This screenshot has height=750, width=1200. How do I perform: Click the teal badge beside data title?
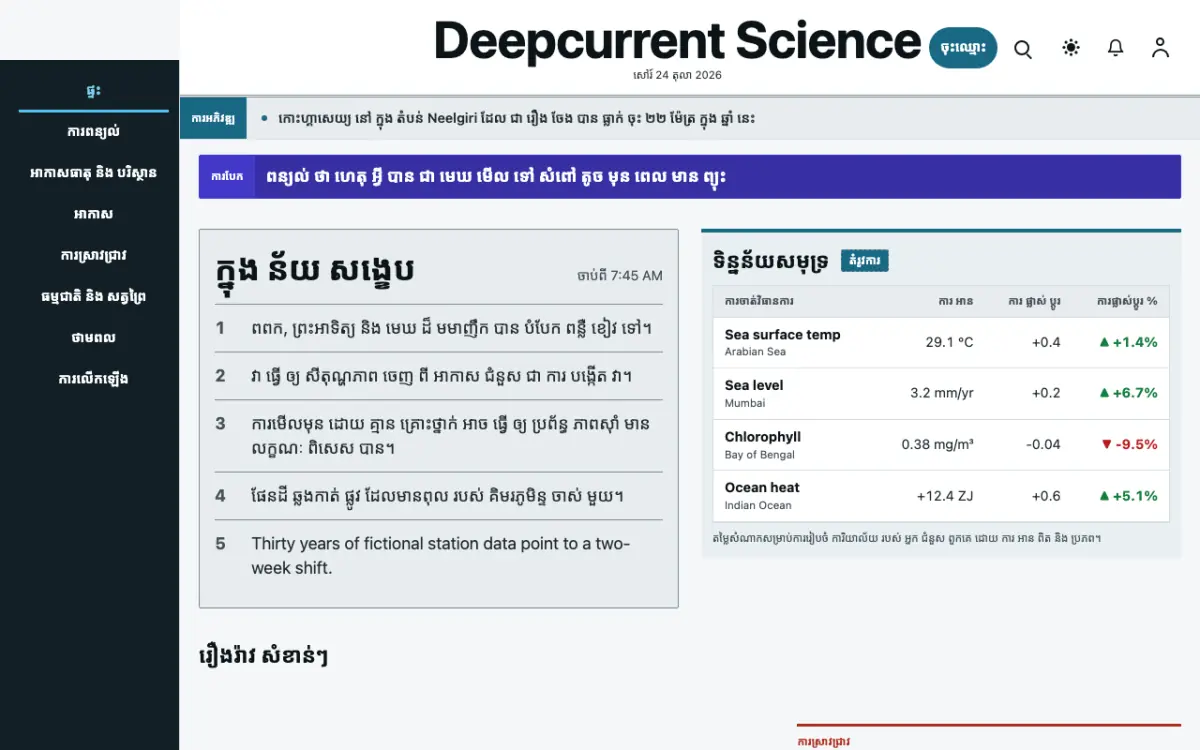[x=865, y=261]
